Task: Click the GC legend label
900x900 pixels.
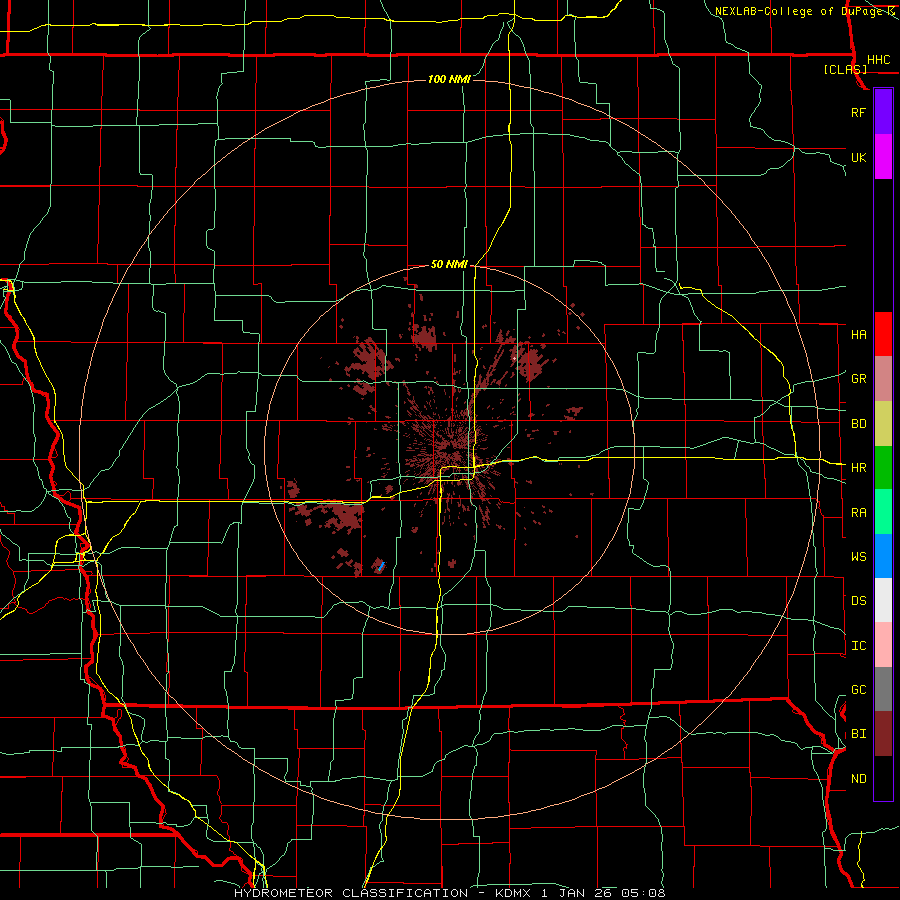Action: pyautogui.click(x=859, y=690)
